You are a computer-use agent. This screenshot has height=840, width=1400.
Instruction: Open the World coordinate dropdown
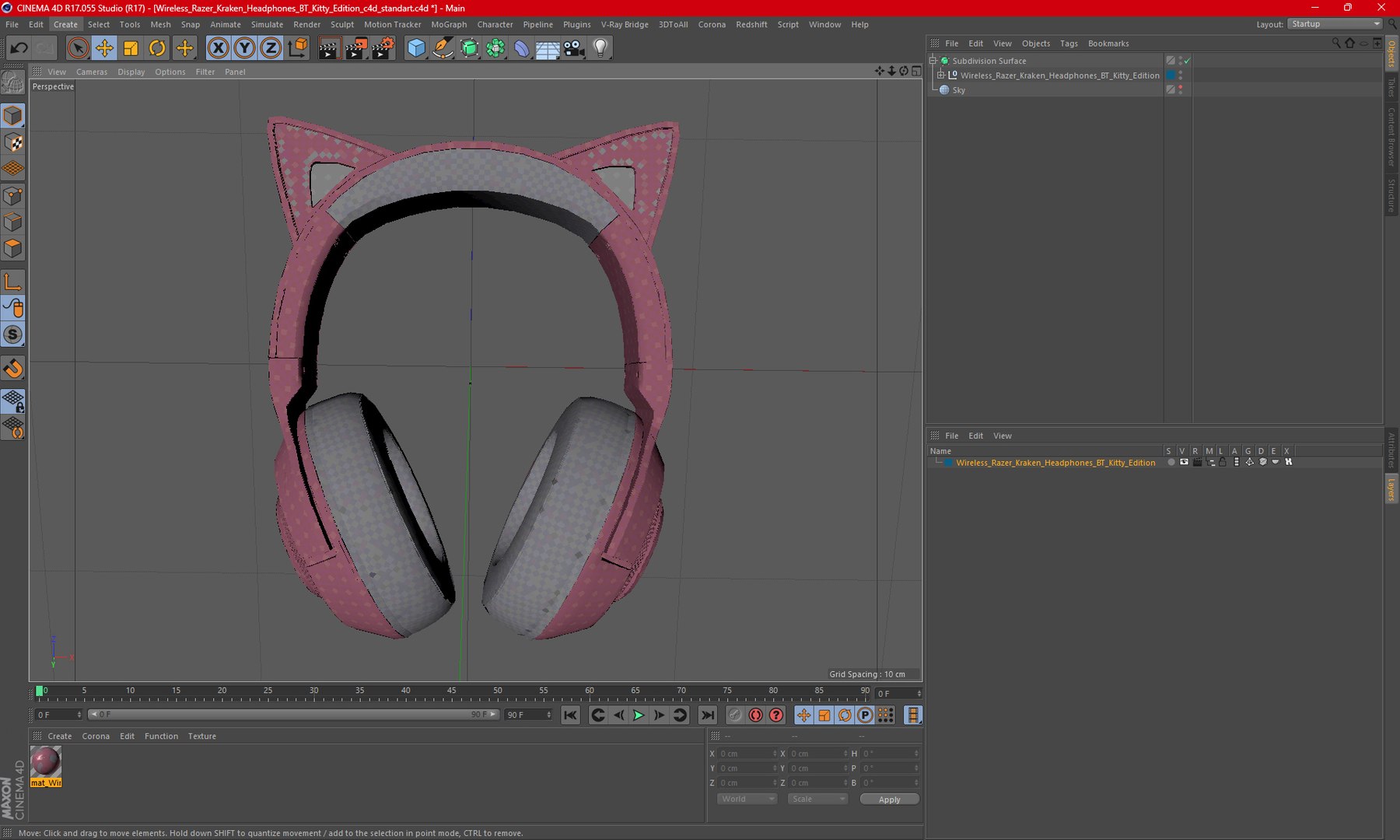pos(747,800)
